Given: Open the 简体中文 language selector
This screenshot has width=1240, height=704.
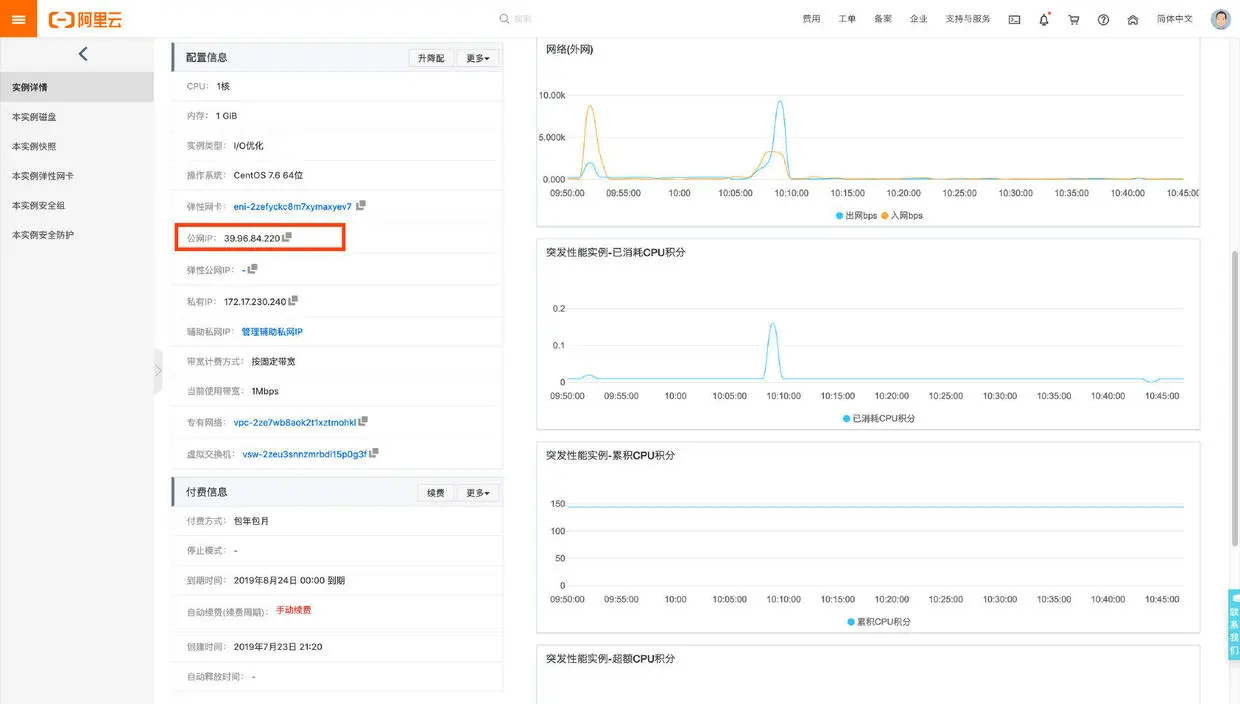Looking at the screenshot, I should click(1174, 19).
